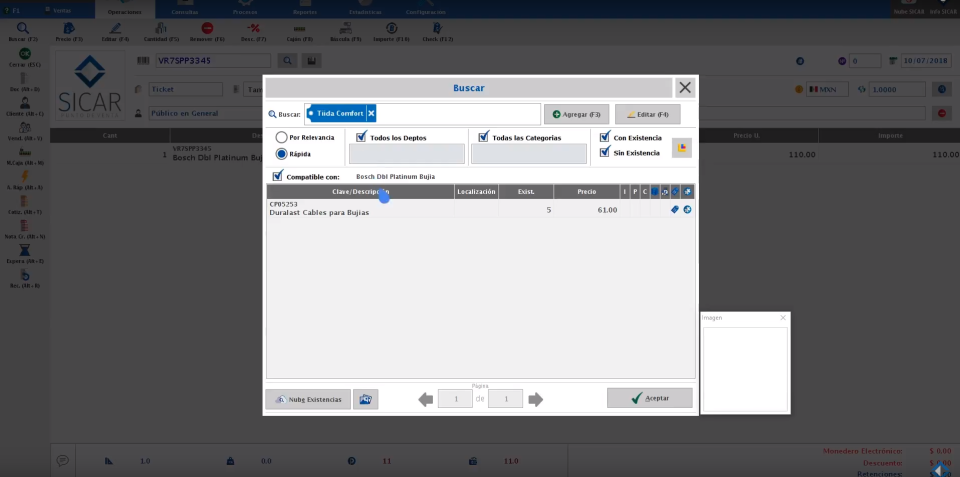Toggle the Sin Existencia checkbox
Screen dimensions: 960x477
[x=605, y=152]
